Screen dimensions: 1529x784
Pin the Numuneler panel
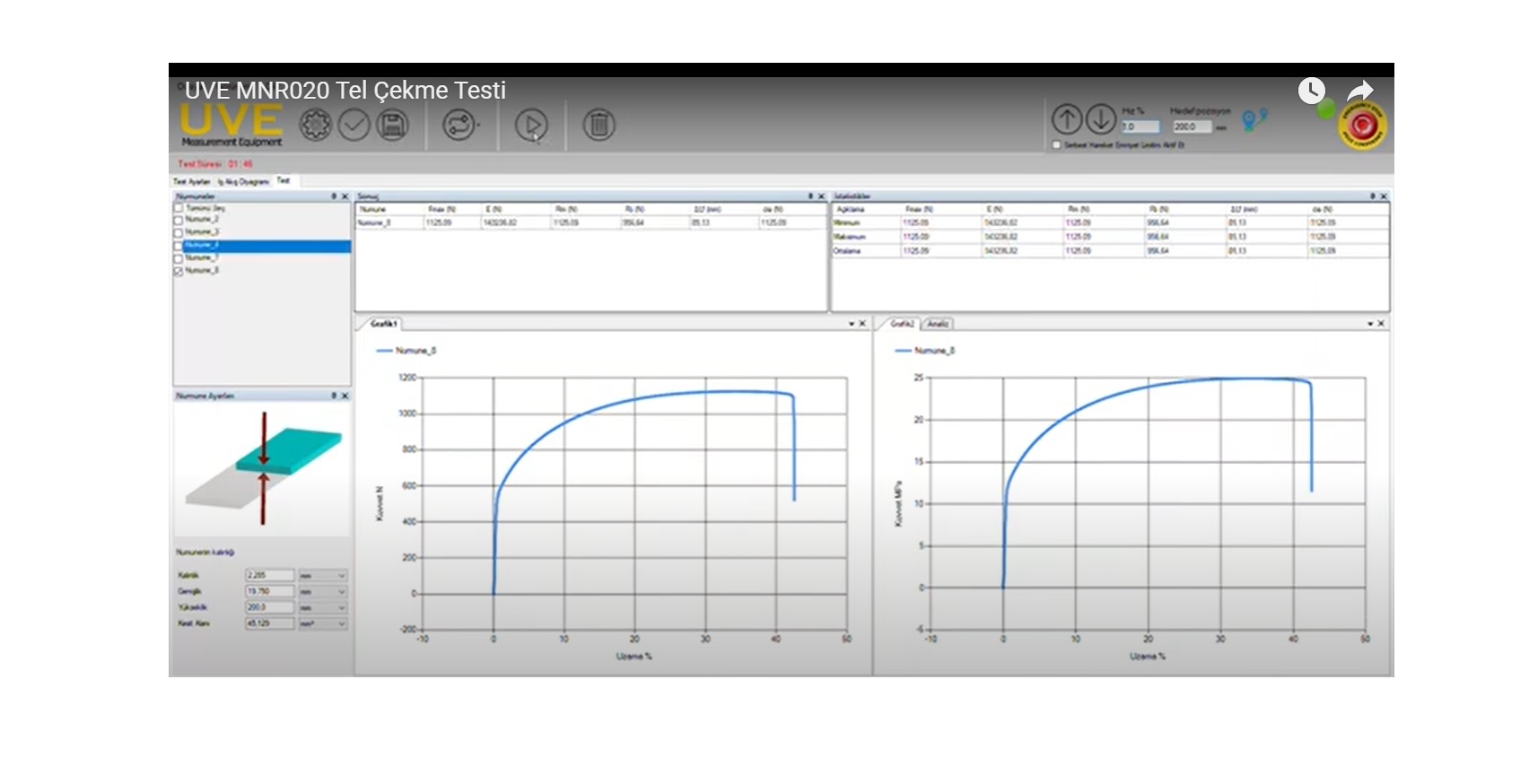(x=334, y=196)
